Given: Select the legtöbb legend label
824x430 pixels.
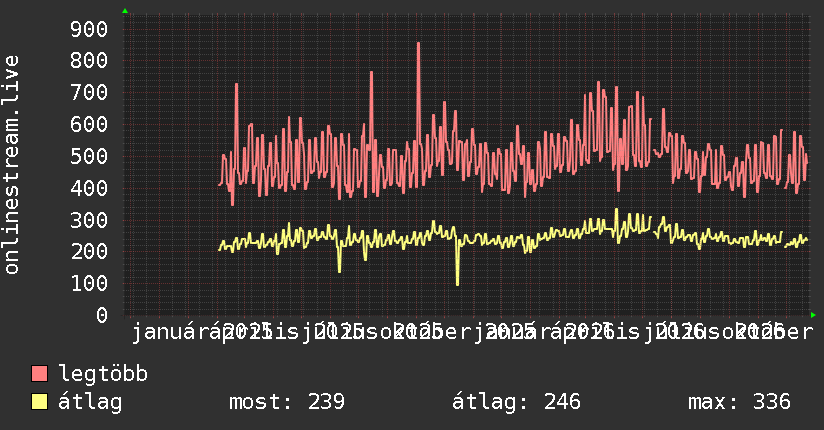Looking at the screenshot, I should point(103,374).
